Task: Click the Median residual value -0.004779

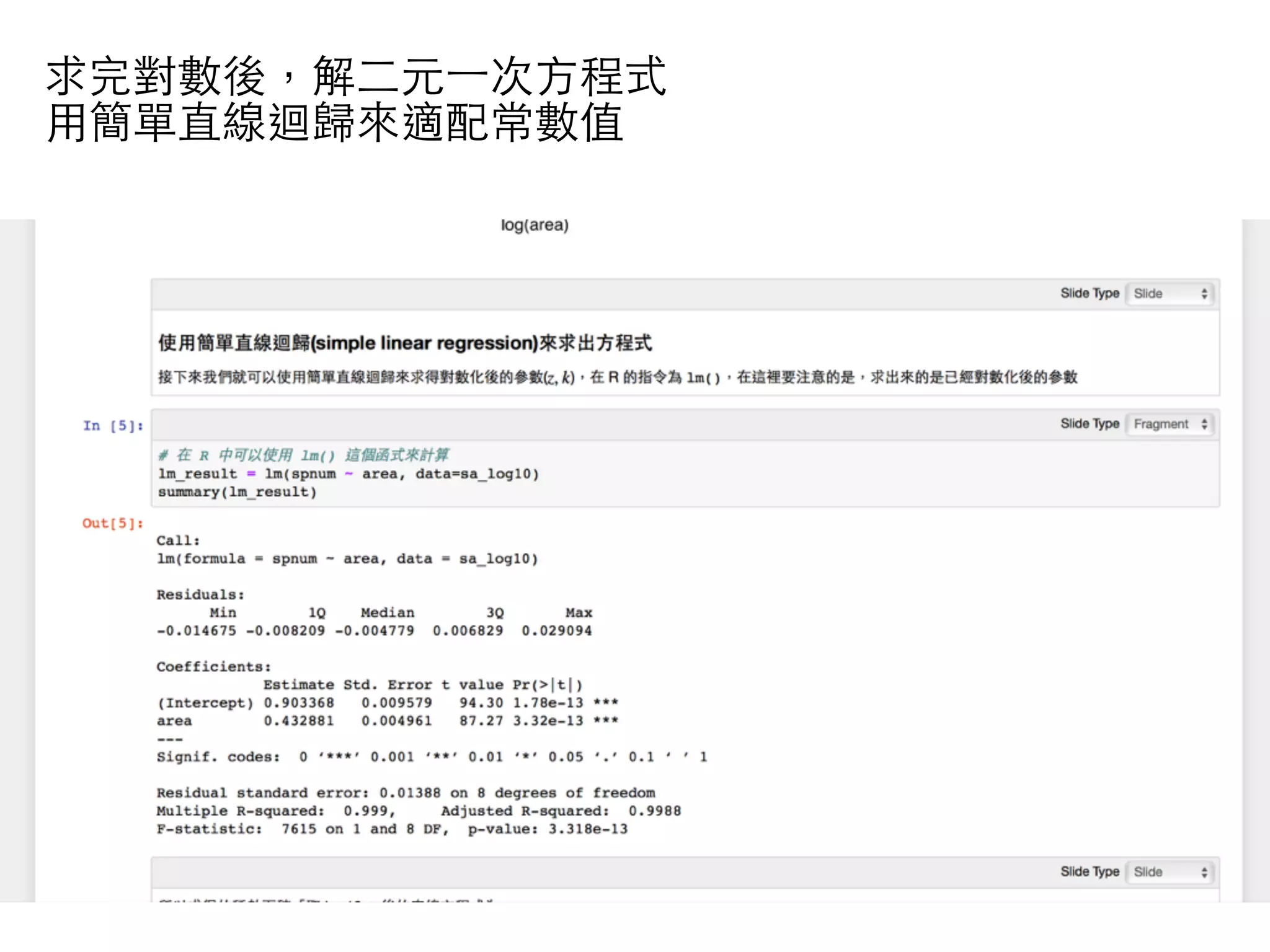Action: coord(375,631)
